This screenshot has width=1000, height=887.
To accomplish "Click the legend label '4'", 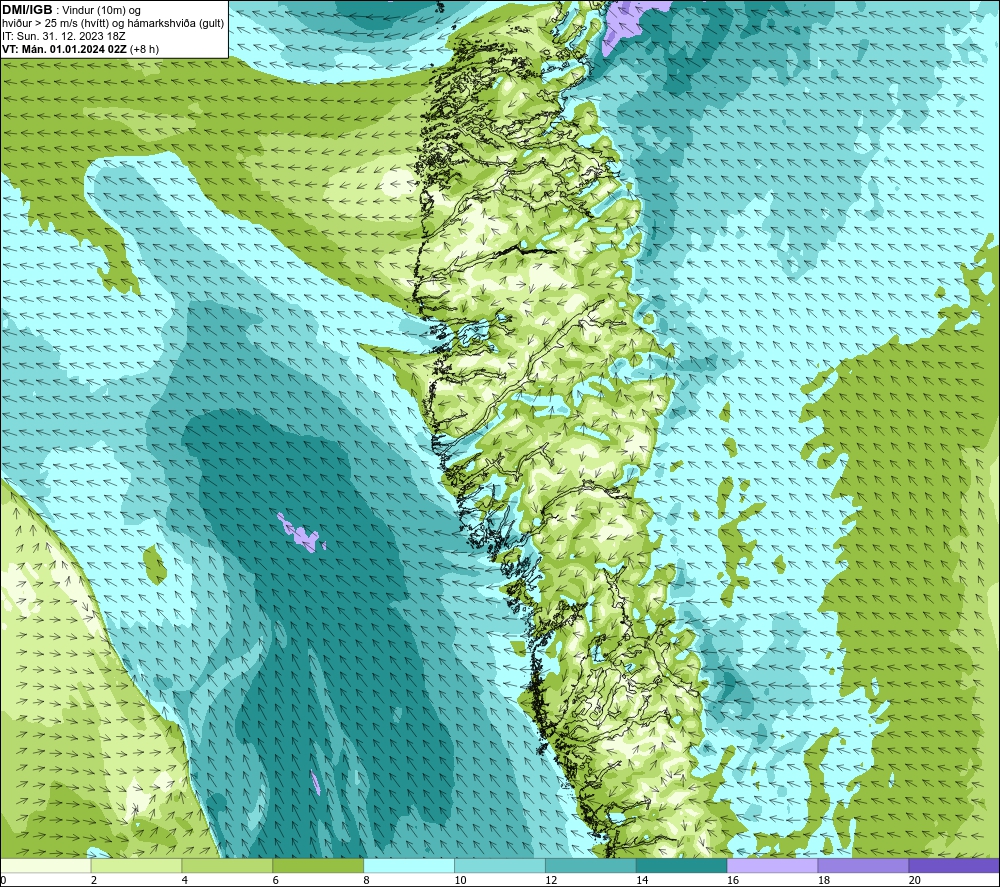I will point(184,880).
